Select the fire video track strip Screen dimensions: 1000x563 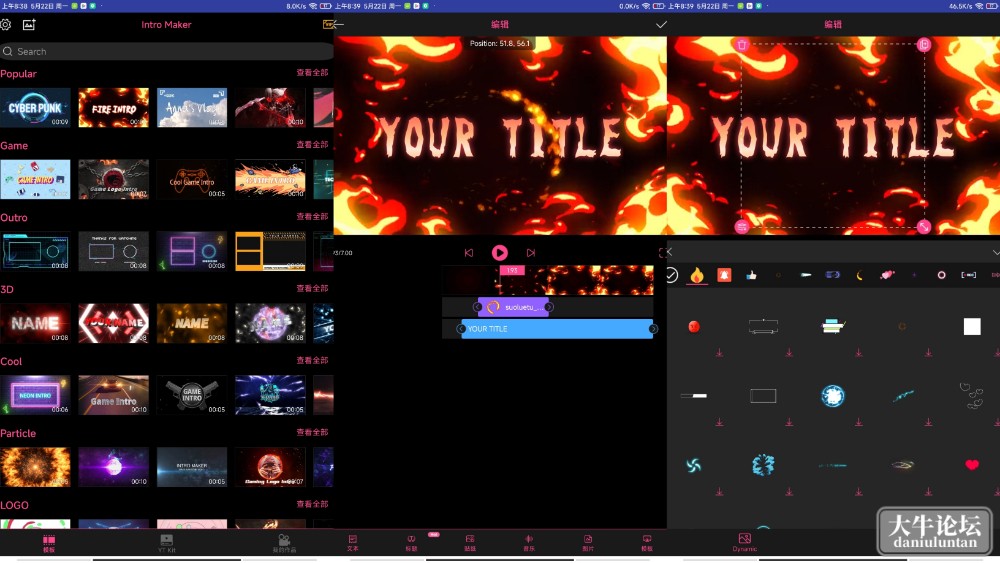(548, 281)
